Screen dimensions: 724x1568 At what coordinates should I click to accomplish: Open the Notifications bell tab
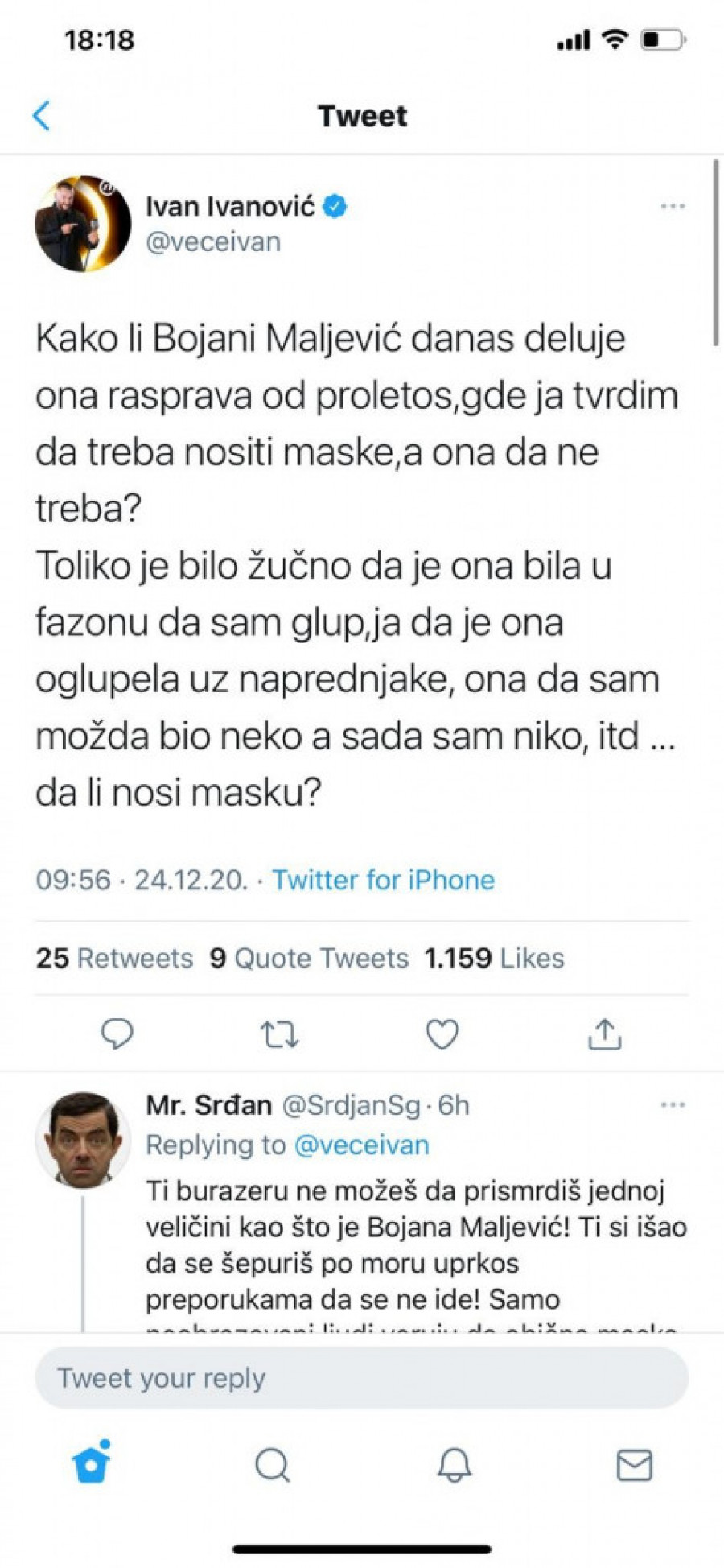[x=454, y=1465]
